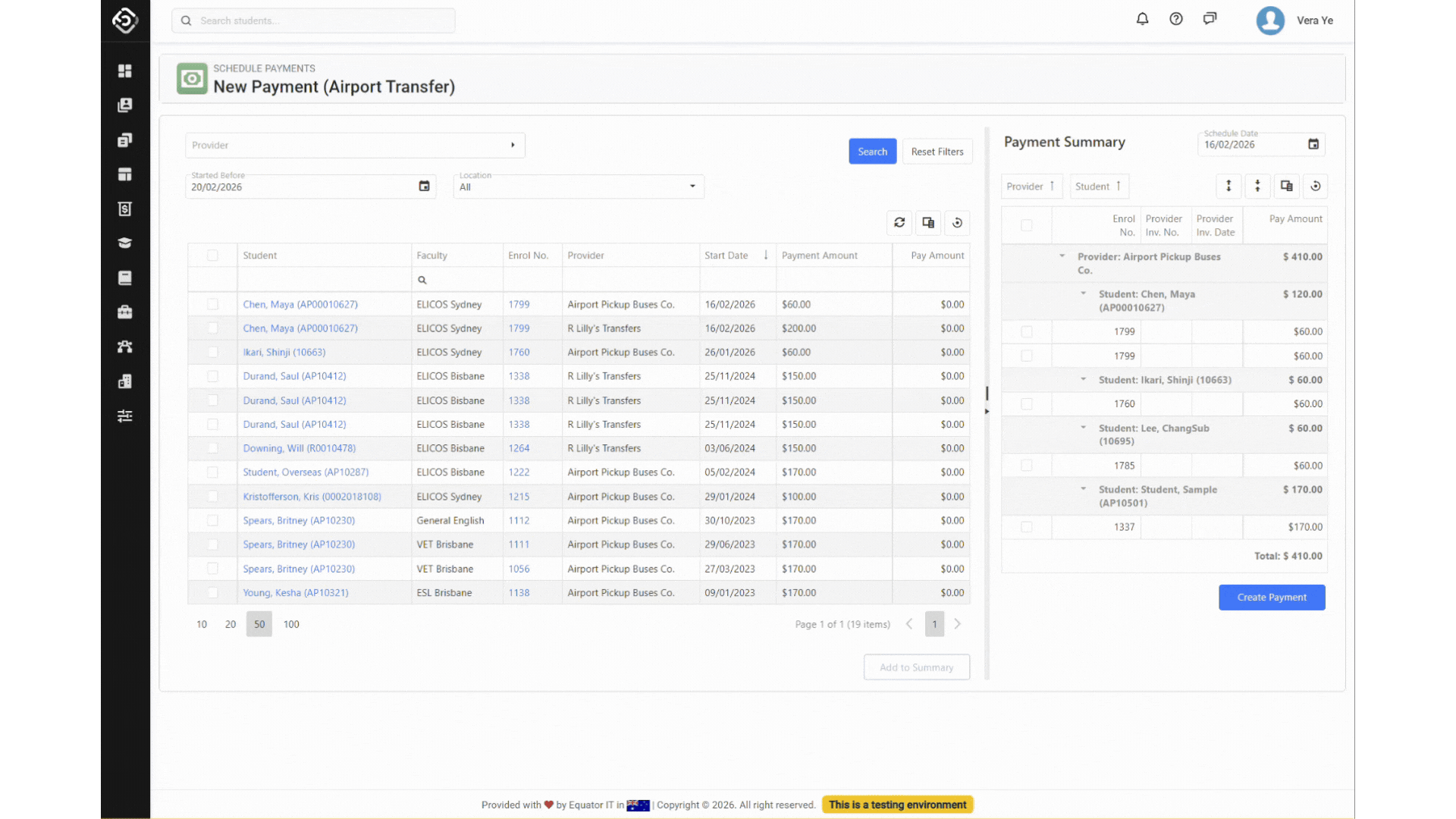Open Kristofferson, Kris student link

pos(312,497)
